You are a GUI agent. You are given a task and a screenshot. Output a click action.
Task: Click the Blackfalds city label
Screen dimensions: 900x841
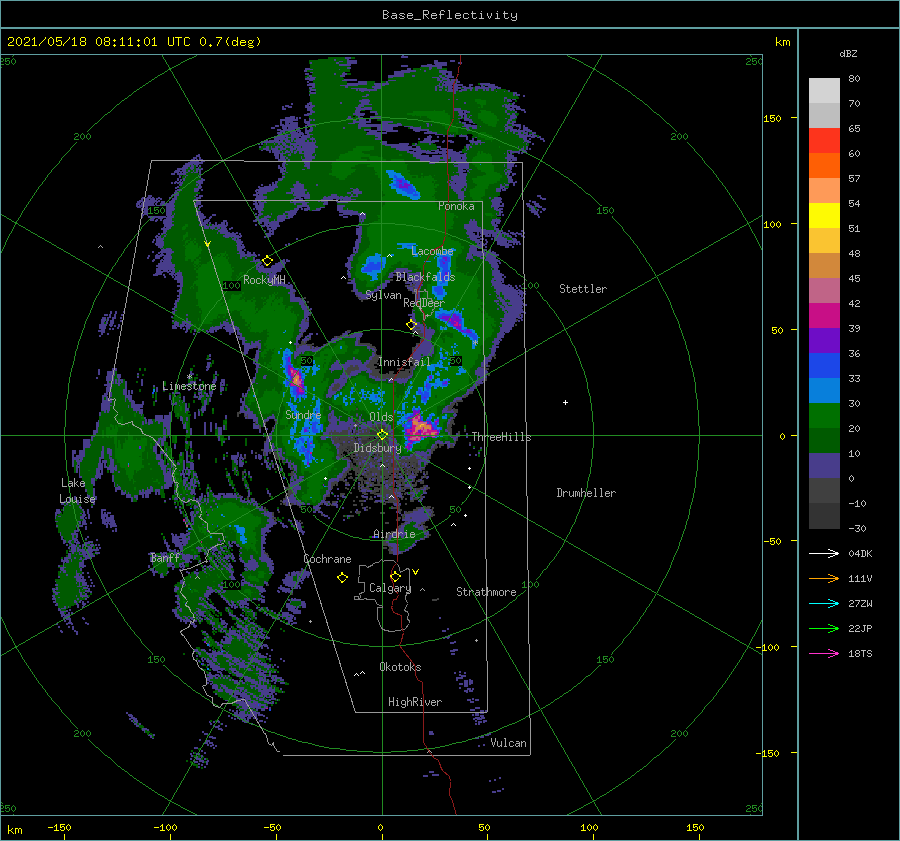click(425, 277)
